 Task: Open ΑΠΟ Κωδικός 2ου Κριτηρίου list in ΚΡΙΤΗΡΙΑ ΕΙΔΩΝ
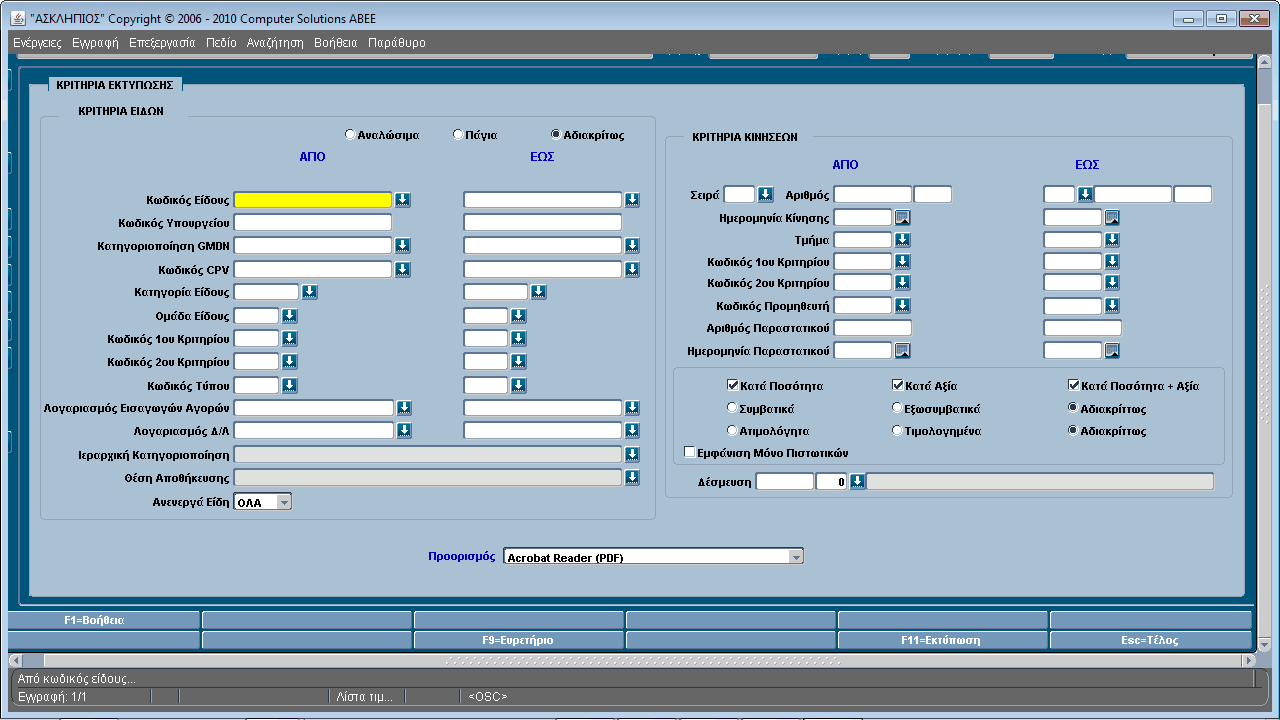(289, 362)
